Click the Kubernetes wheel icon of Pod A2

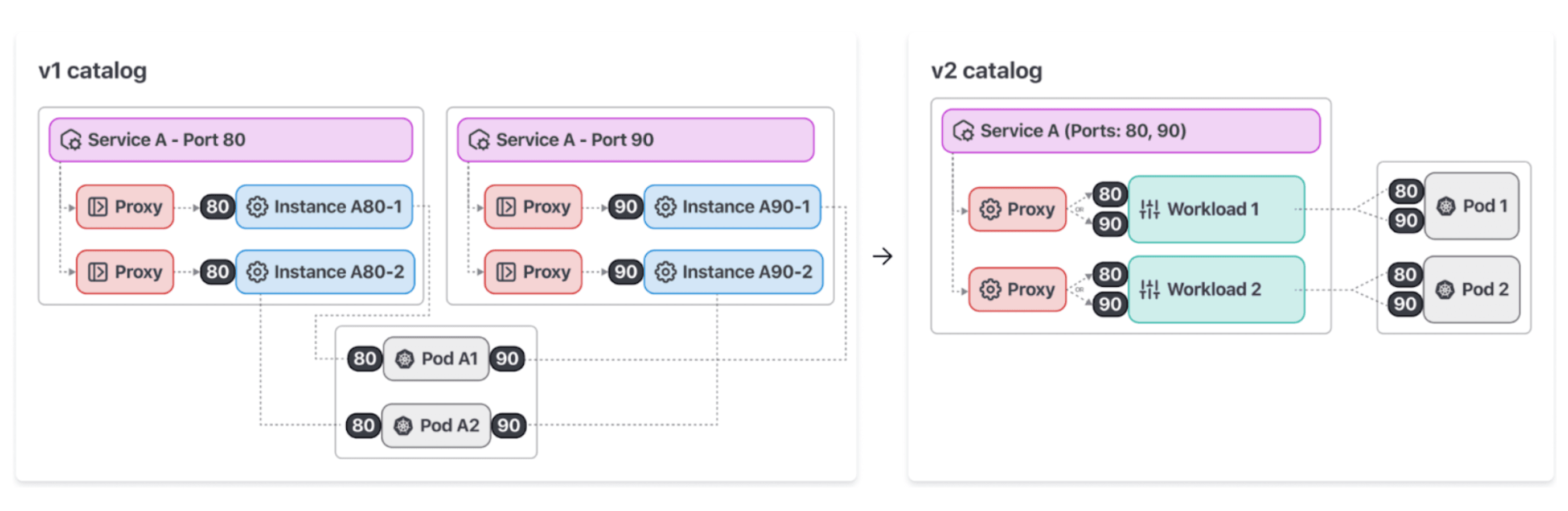(x=403, y=426)
